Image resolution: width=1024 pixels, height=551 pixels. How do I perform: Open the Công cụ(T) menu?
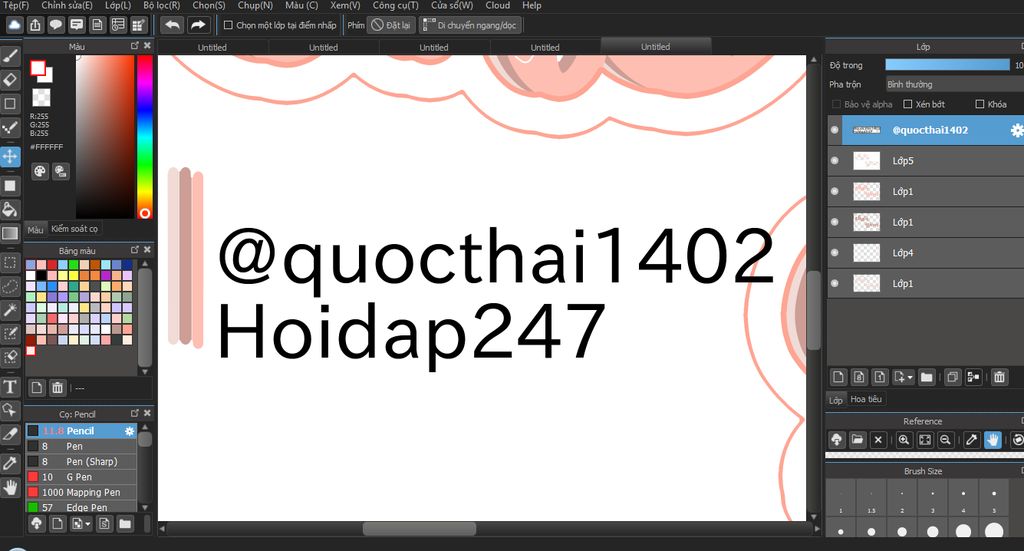pyautogui.click(x=396, y=5)
